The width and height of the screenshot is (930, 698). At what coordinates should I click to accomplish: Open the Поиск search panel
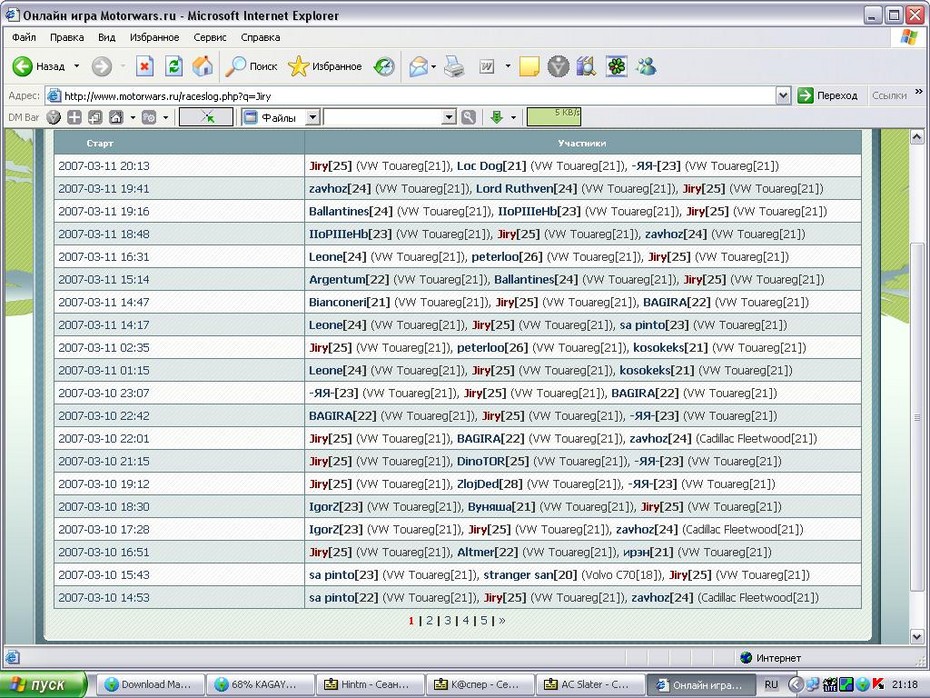[x=251, y=67]
